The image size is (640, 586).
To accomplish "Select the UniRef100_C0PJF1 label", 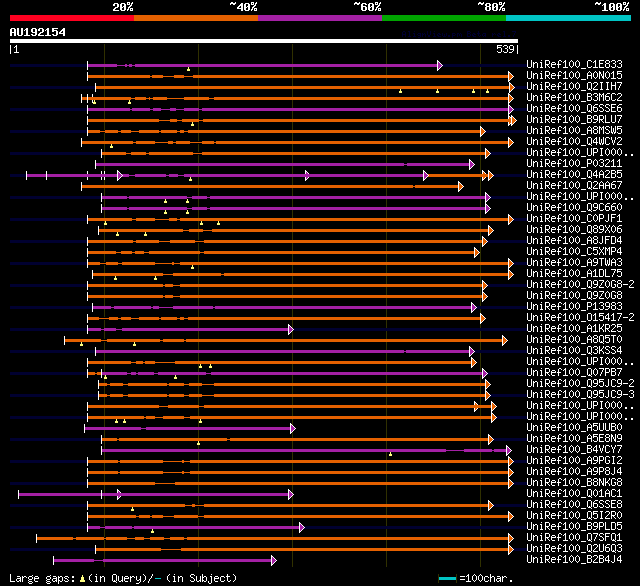I will [x=574, y=218].
